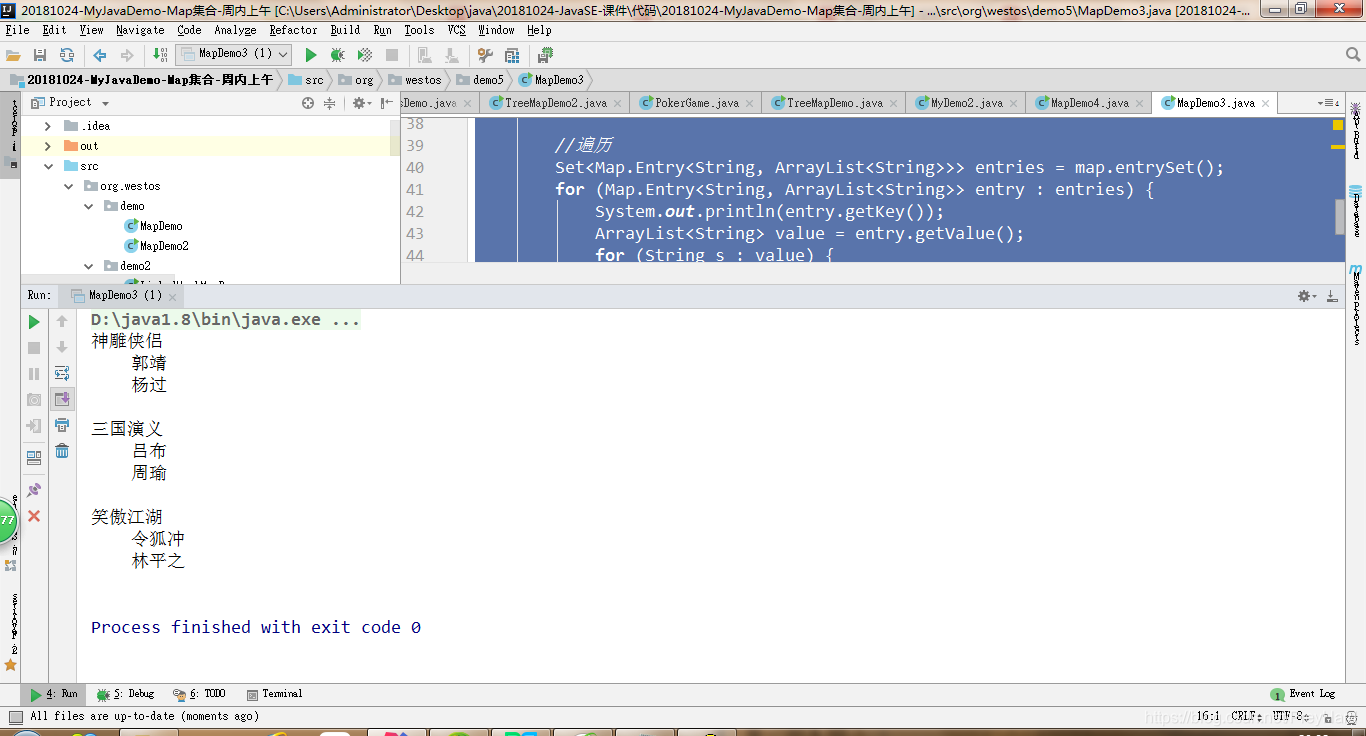Click the Collapse All icon in the Project panel
Viewport: 1366px width, 736px height.
[x=329, y=103]
